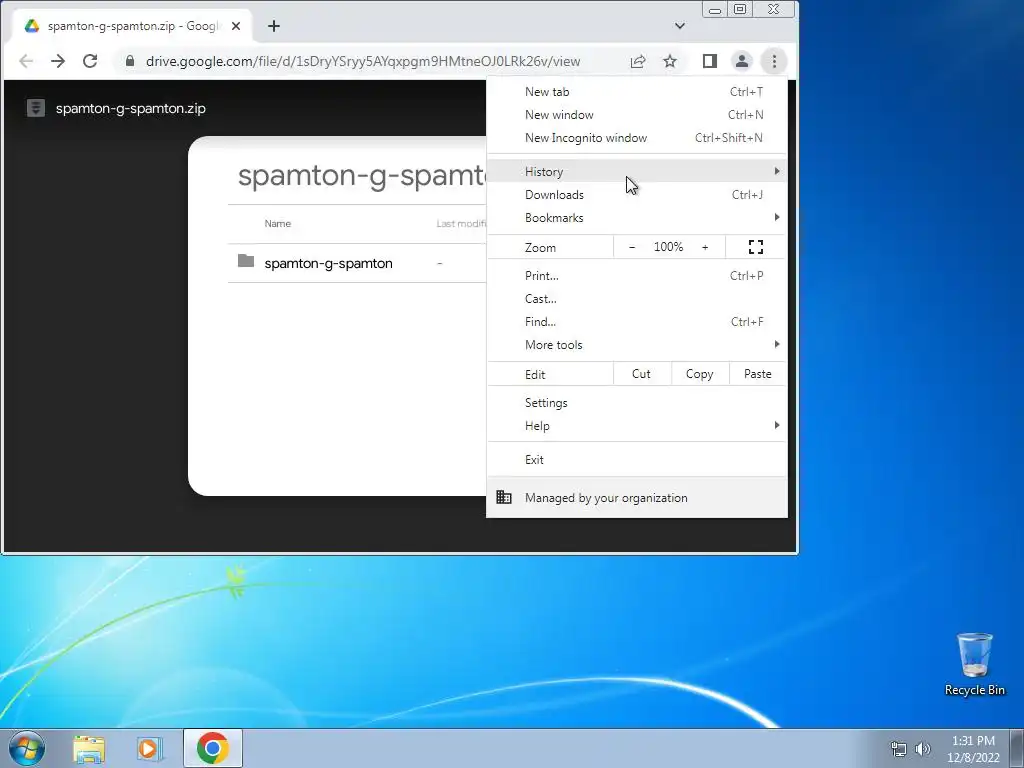Click the zip file icon in Drive header
The width and height of the screenshot is (1024, 768).
coord(36,108)
